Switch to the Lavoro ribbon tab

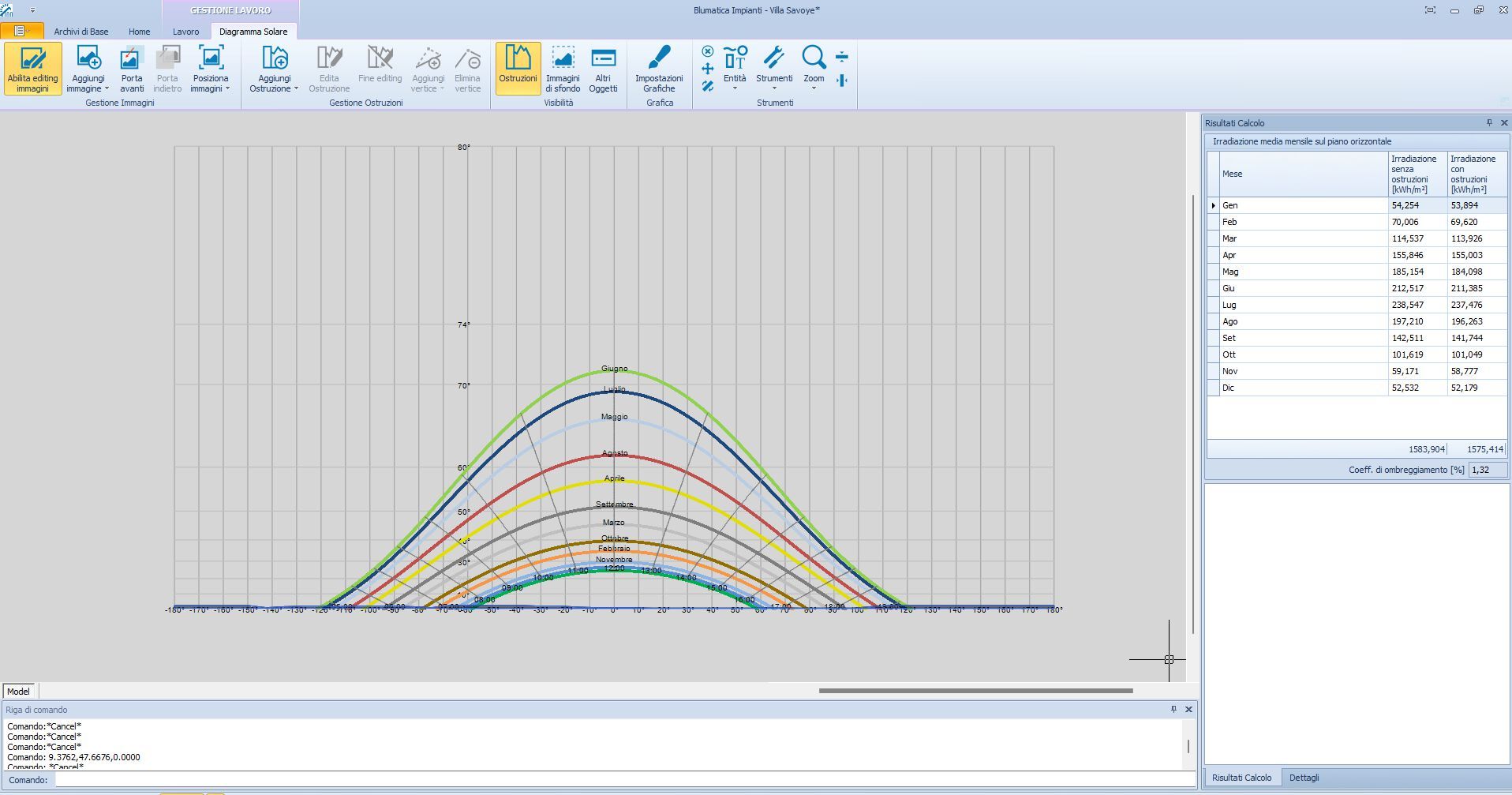[x=185, y=32]
